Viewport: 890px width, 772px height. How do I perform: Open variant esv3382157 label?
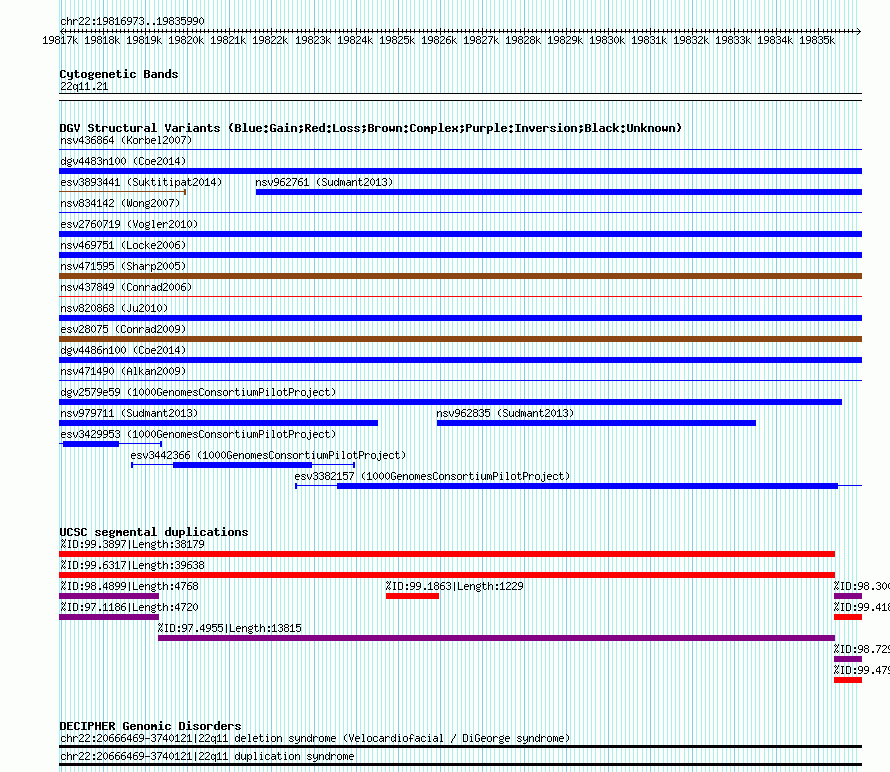pos(432,476)
